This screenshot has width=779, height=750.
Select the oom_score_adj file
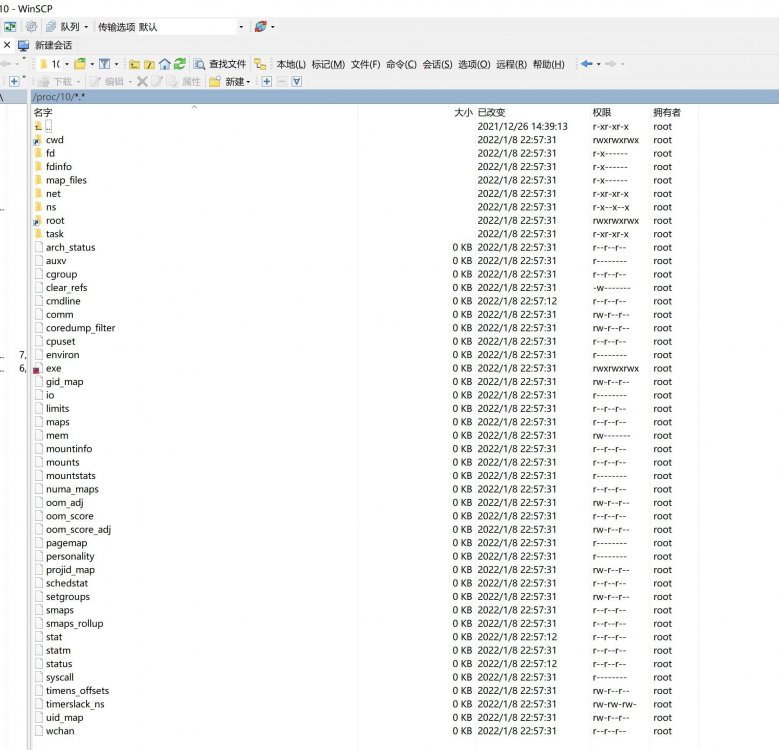(78, 529)
